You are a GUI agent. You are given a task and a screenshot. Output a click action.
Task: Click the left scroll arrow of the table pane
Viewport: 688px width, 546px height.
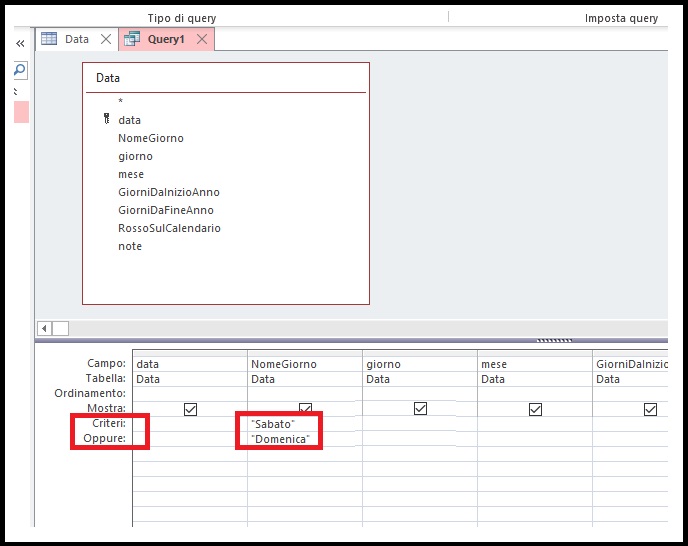(44, 328)
